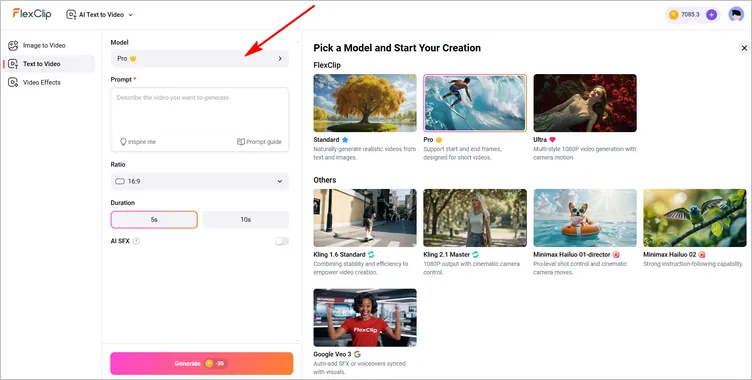Click the Standard model name label
This screenshot has width=752, height=380.
[326, 140]
